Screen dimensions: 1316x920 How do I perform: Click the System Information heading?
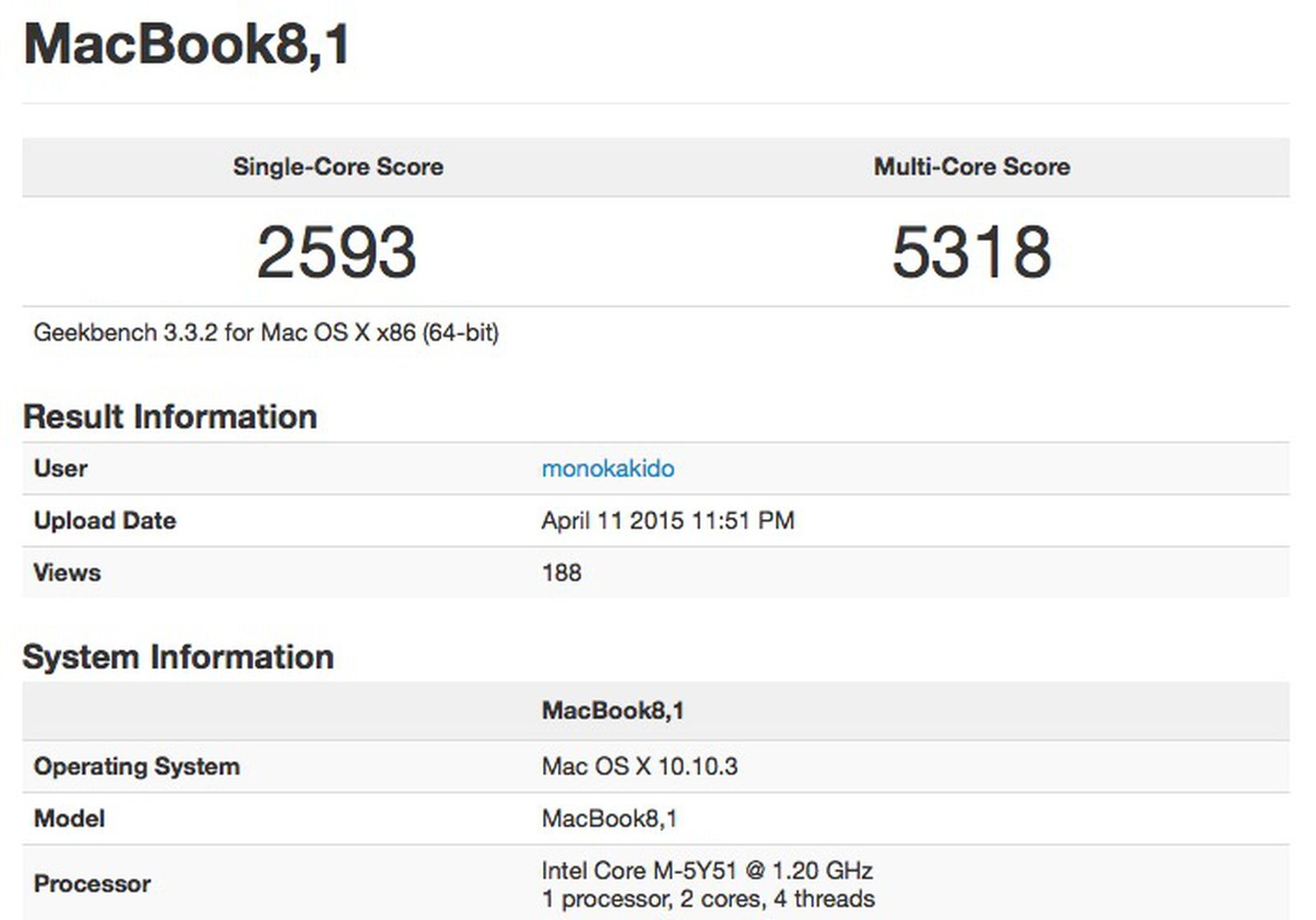coord(179,657)
